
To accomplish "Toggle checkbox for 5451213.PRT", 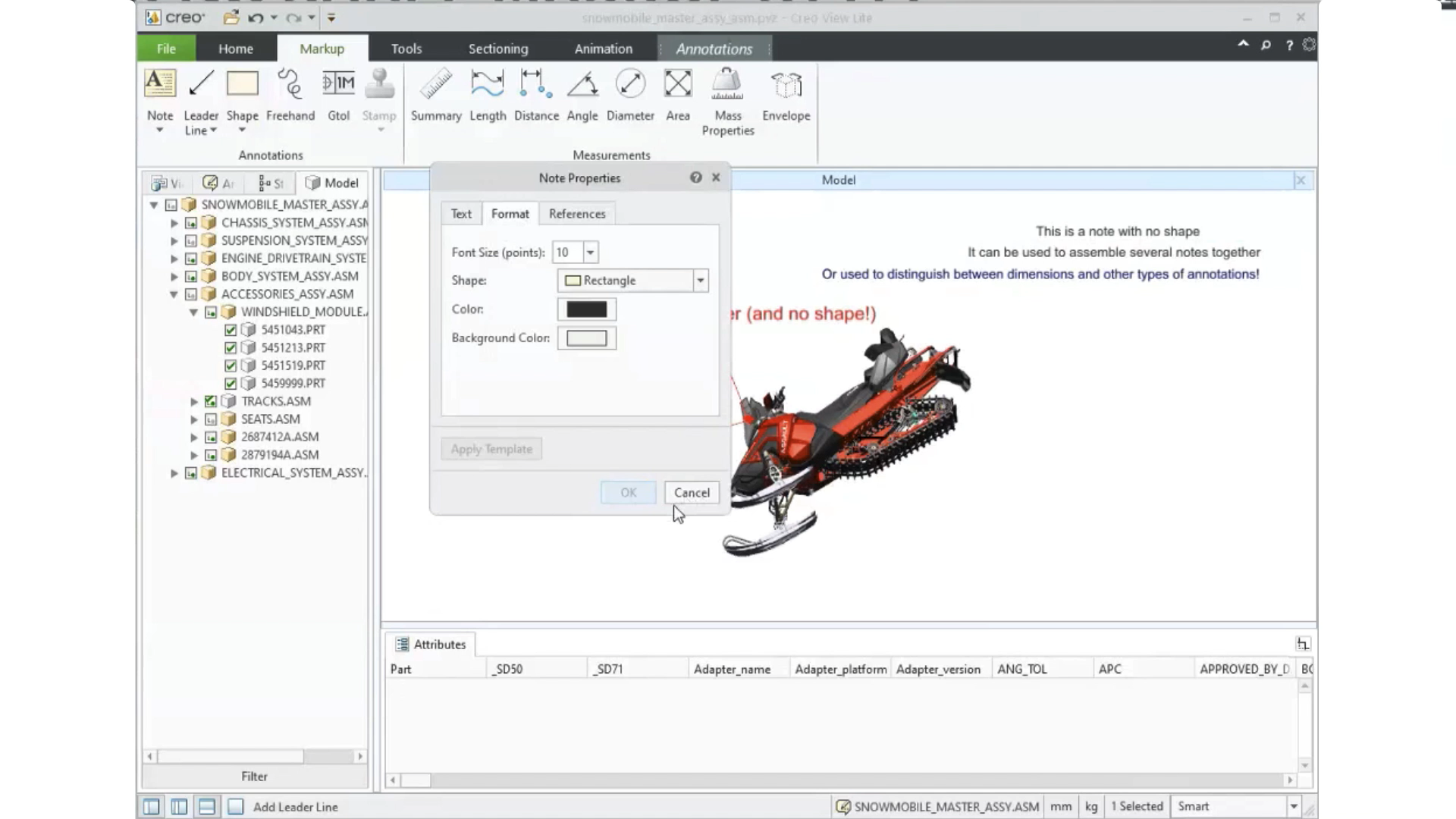I will (231, 348).
